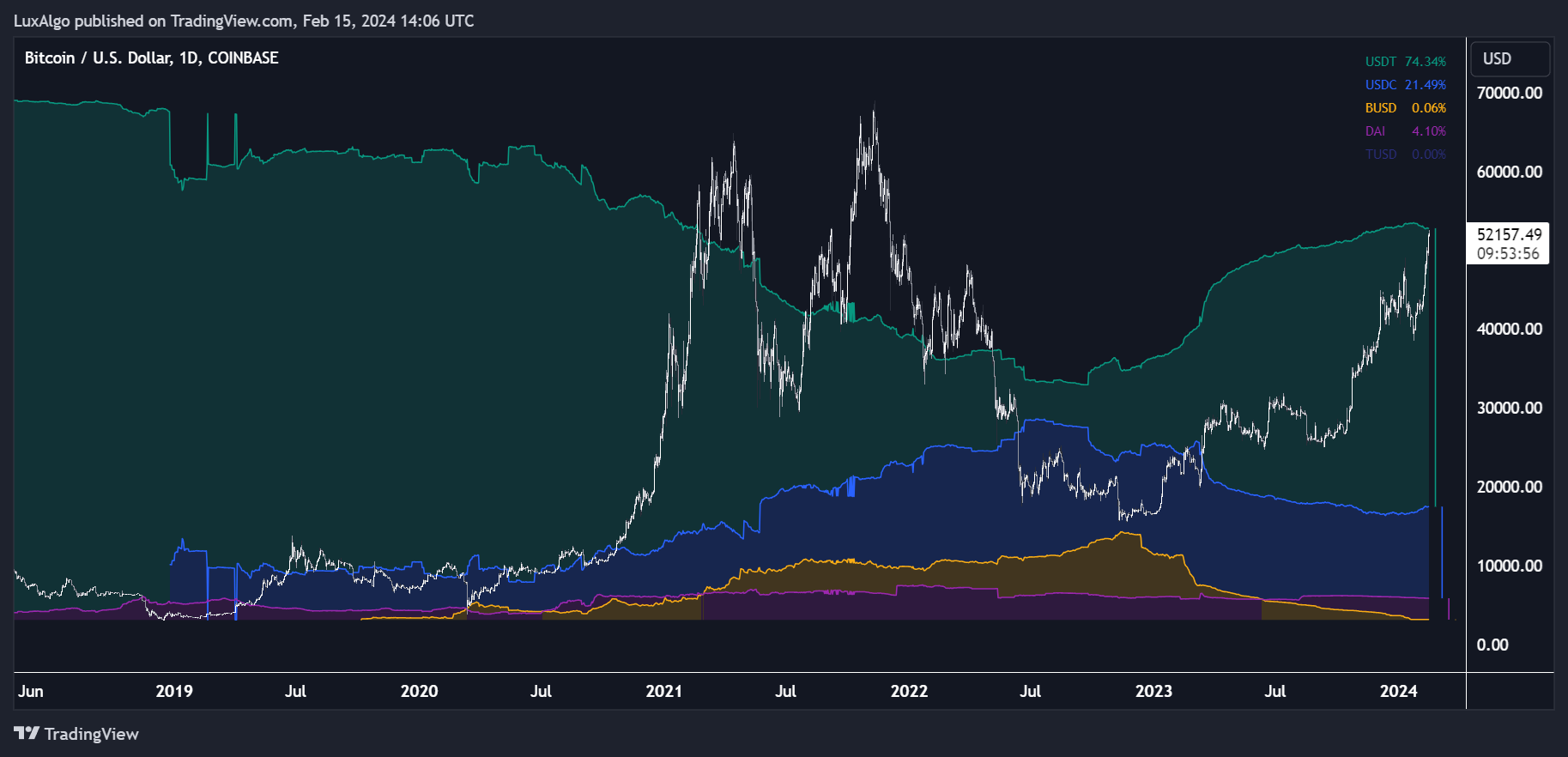Click the TradingView wordmark at bottom
The image size is (1568, 757).
point(91,734)
